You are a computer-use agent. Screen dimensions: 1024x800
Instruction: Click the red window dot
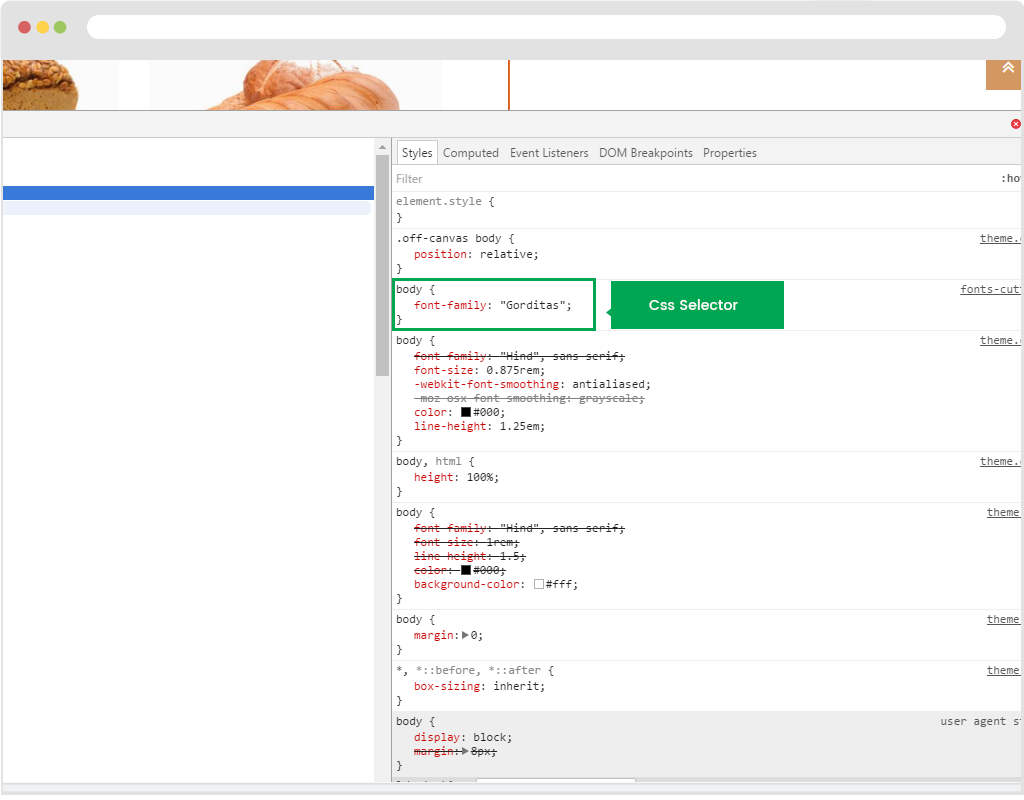[x=24, y=27]
